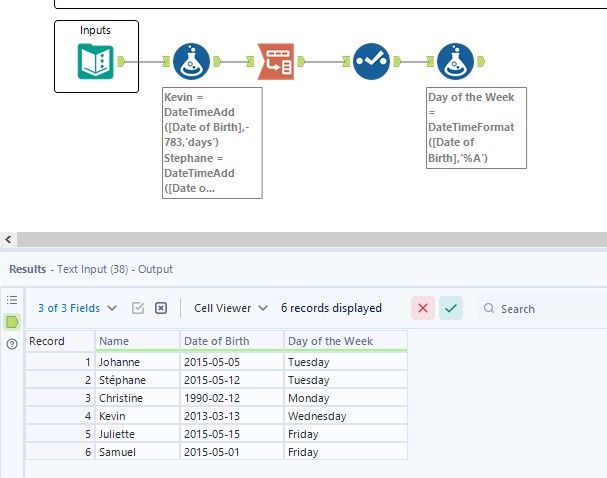This screenshot has height=478, width=607.
Task: Click the red X cancel changes button
Action: [423, 308]
